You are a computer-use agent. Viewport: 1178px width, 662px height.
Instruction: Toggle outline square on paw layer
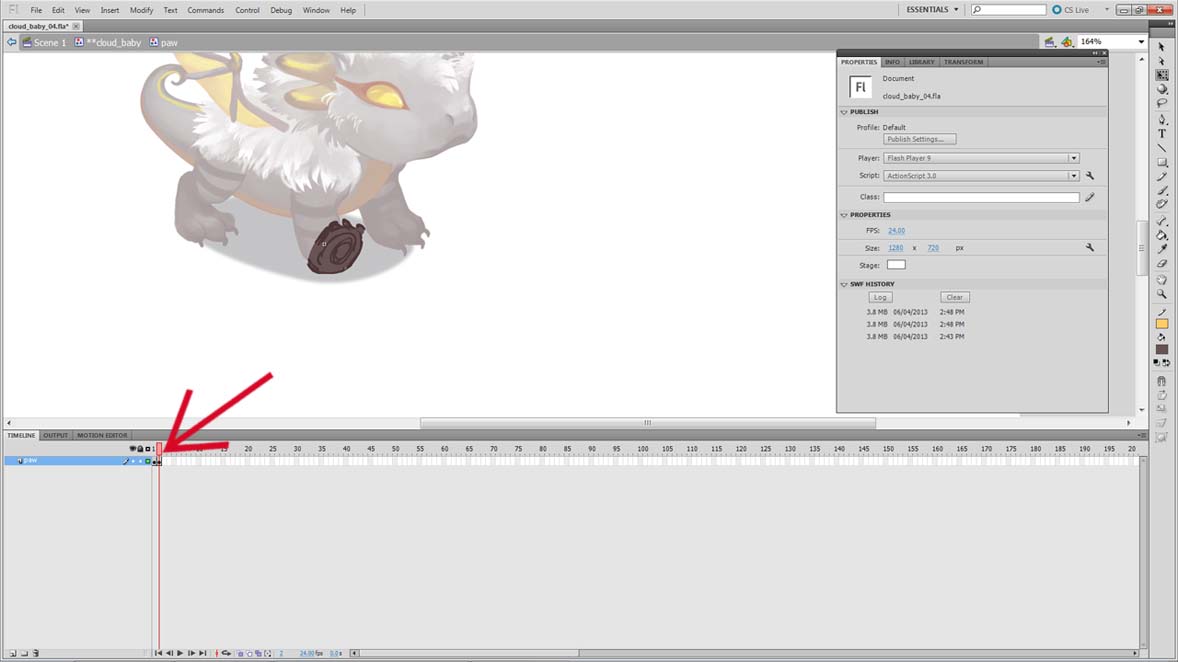tap(148, 461)
